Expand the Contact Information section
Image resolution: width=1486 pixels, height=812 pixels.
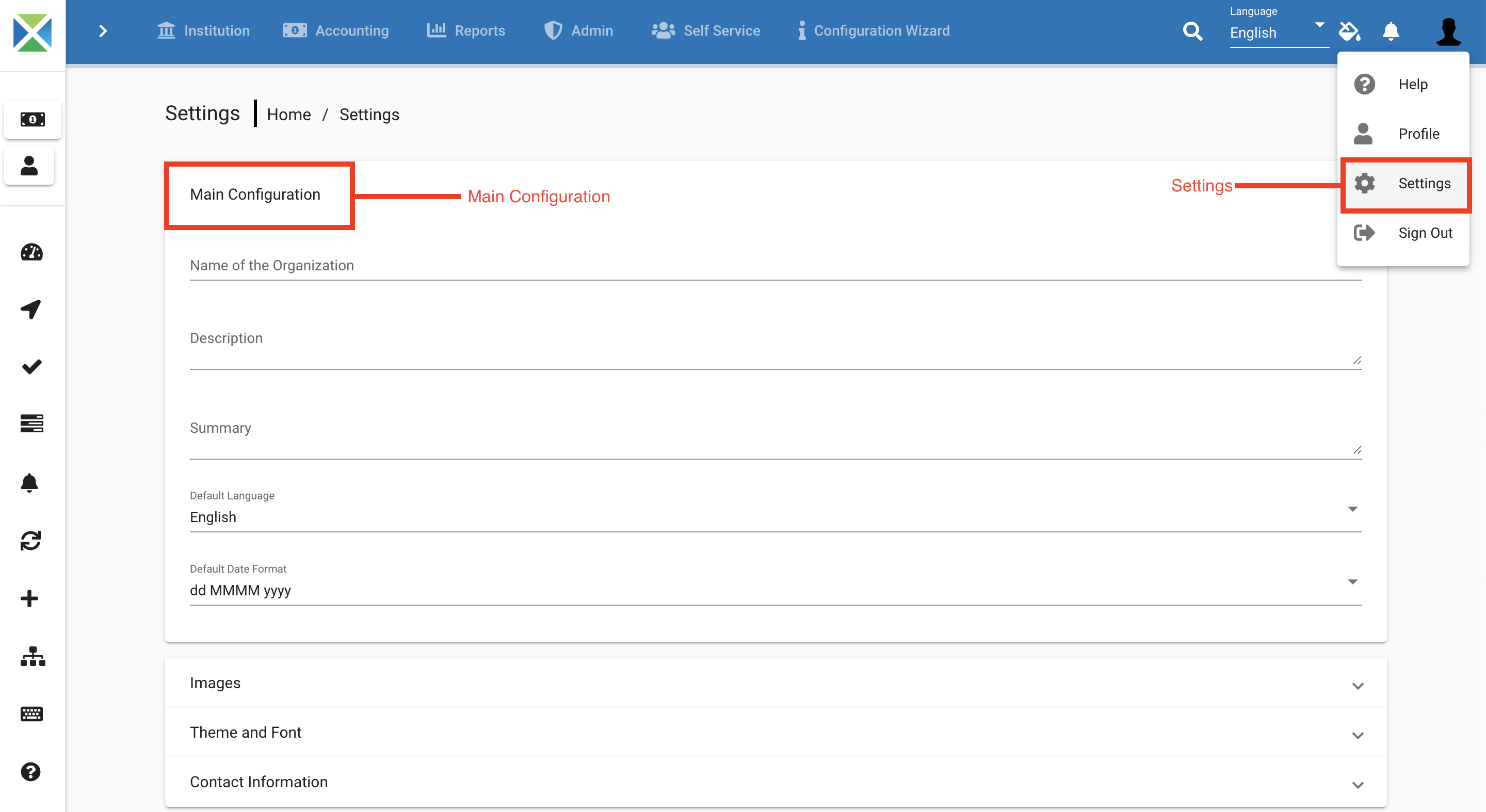click(776, 783)
